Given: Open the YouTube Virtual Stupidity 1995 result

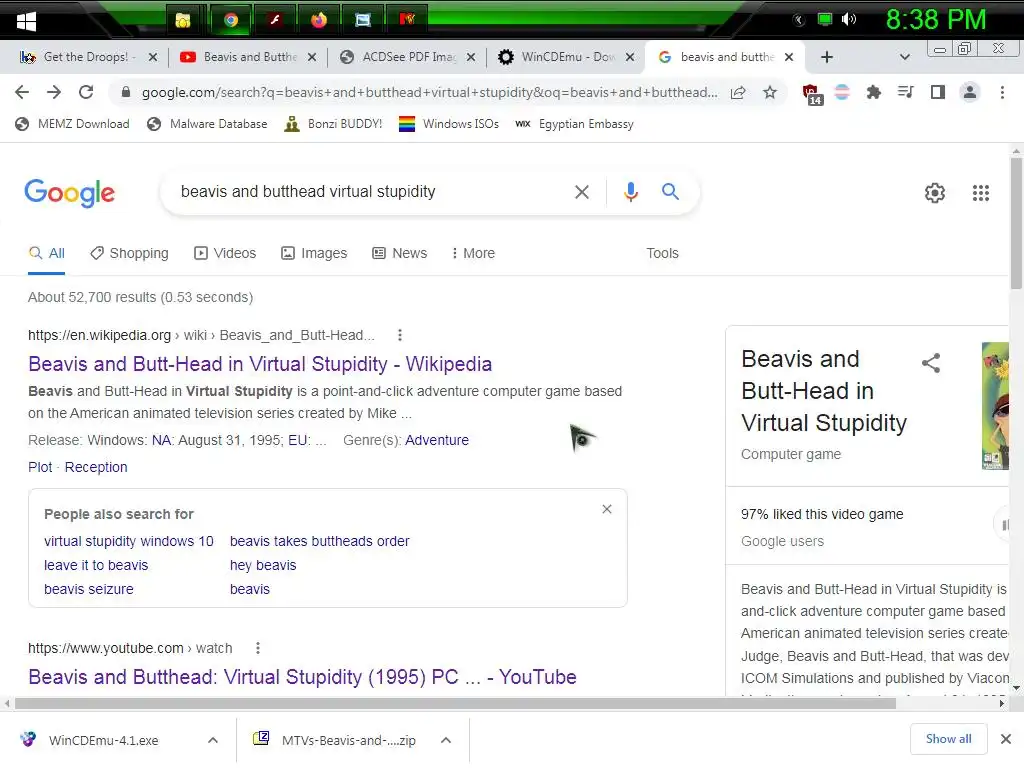Looking at the screenshot, I should click(302, 677).
